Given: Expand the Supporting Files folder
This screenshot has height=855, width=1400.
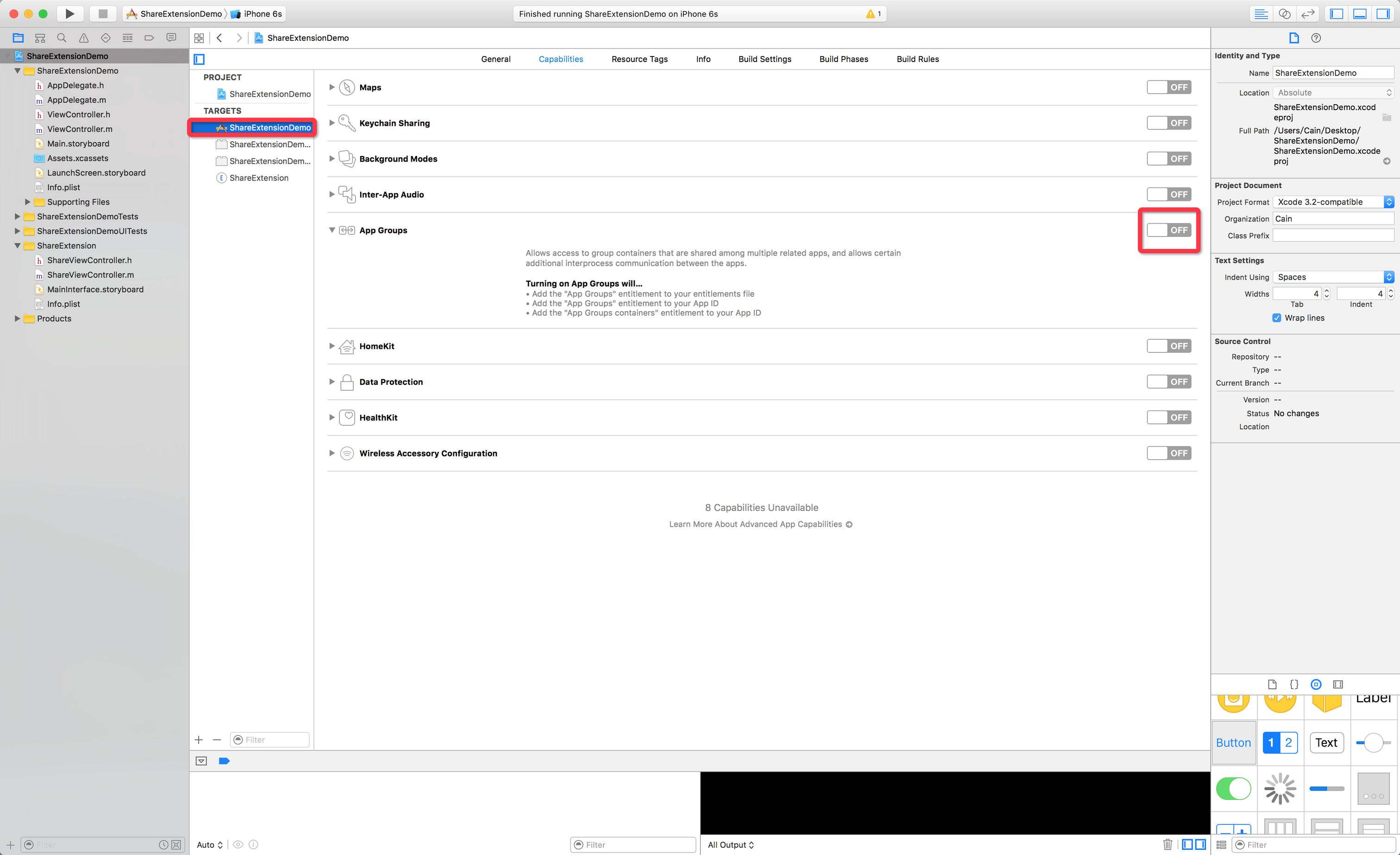Looking at the screenshot, I should point(27,202).
